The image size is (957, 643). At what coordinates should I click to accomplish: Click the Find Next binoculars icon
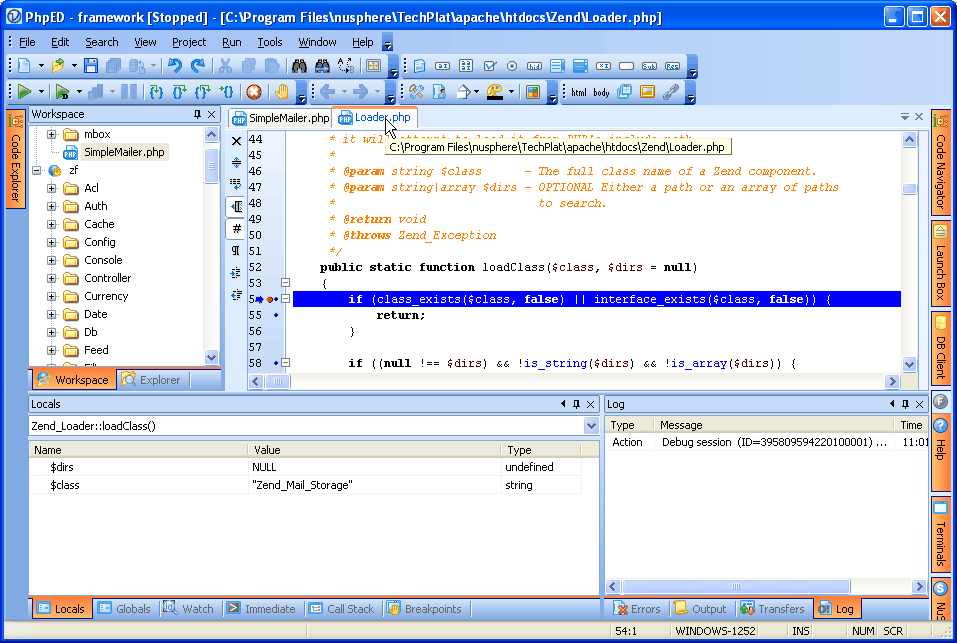[322, 66]
